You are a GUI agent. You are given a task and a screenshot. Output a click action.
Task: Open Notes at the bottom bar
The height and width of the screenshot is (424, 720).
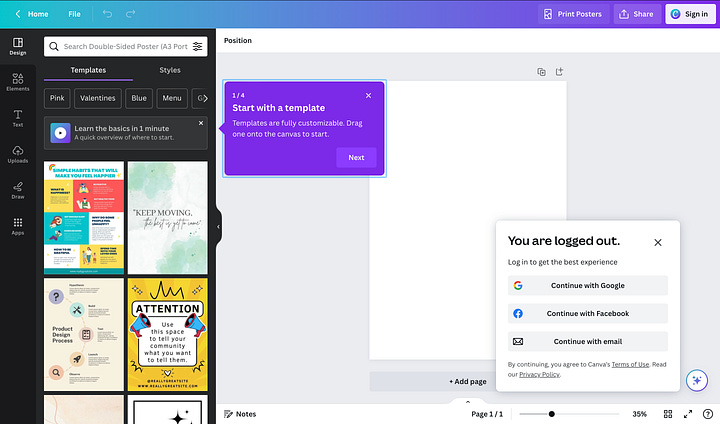(x=240, y=414)
